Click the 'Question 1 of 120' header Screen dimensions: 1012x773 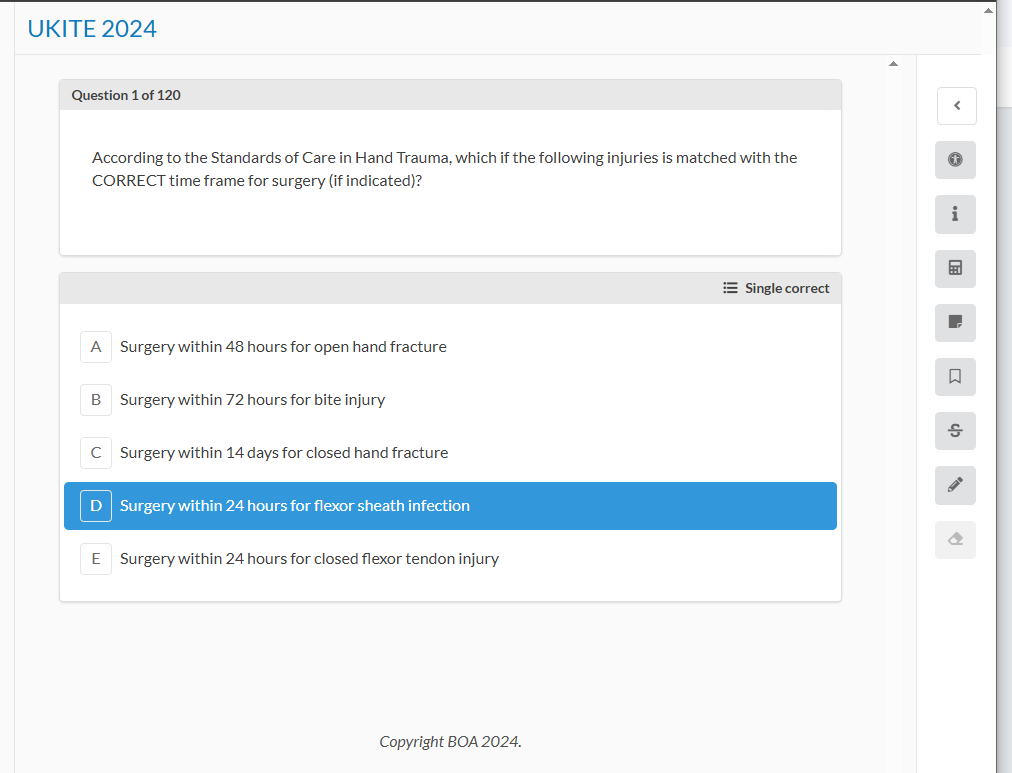click(126, 95)
